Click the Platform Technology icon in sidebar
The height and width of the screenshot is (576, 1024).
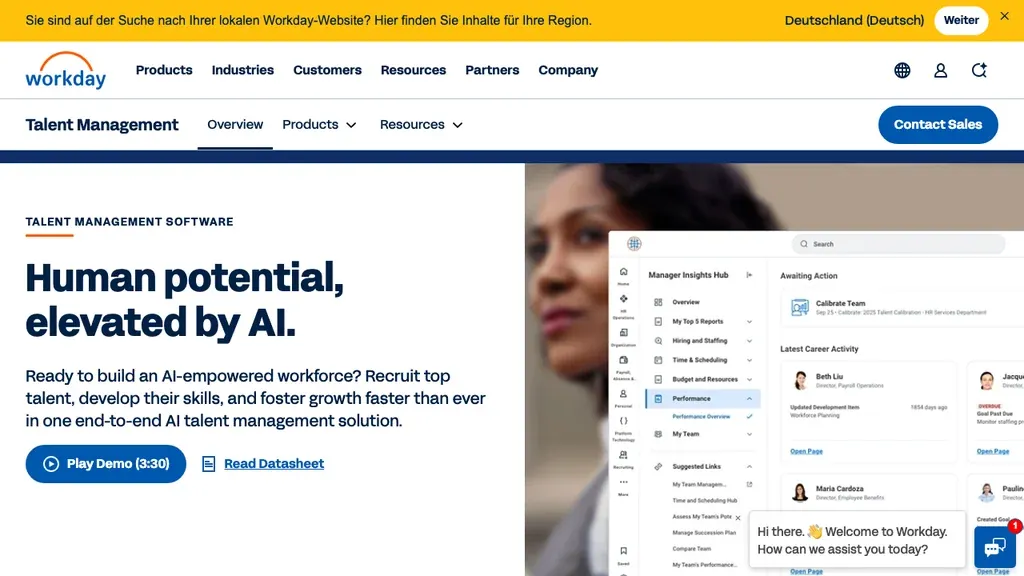(x=624, y=422)
